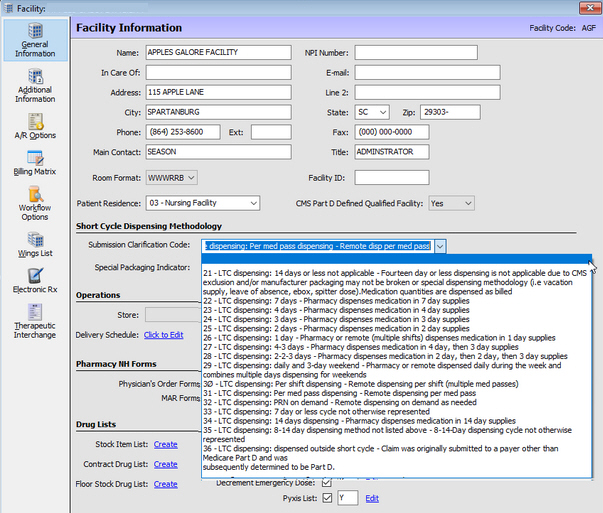Select option 29 - daily and 3-day weekend
The height and width of the screenshot is (513, 603).
pos(396,370)
